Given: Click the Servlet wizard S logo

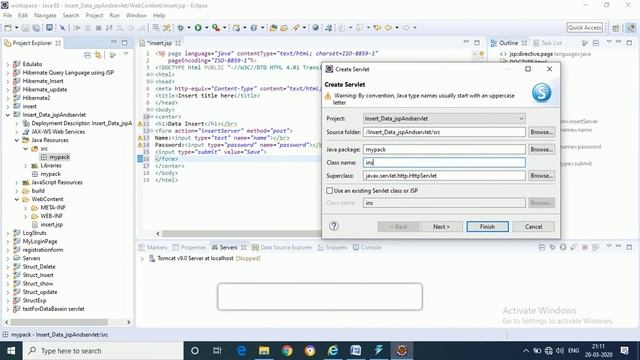Looking at the screenshot, I should pos(541,92).
